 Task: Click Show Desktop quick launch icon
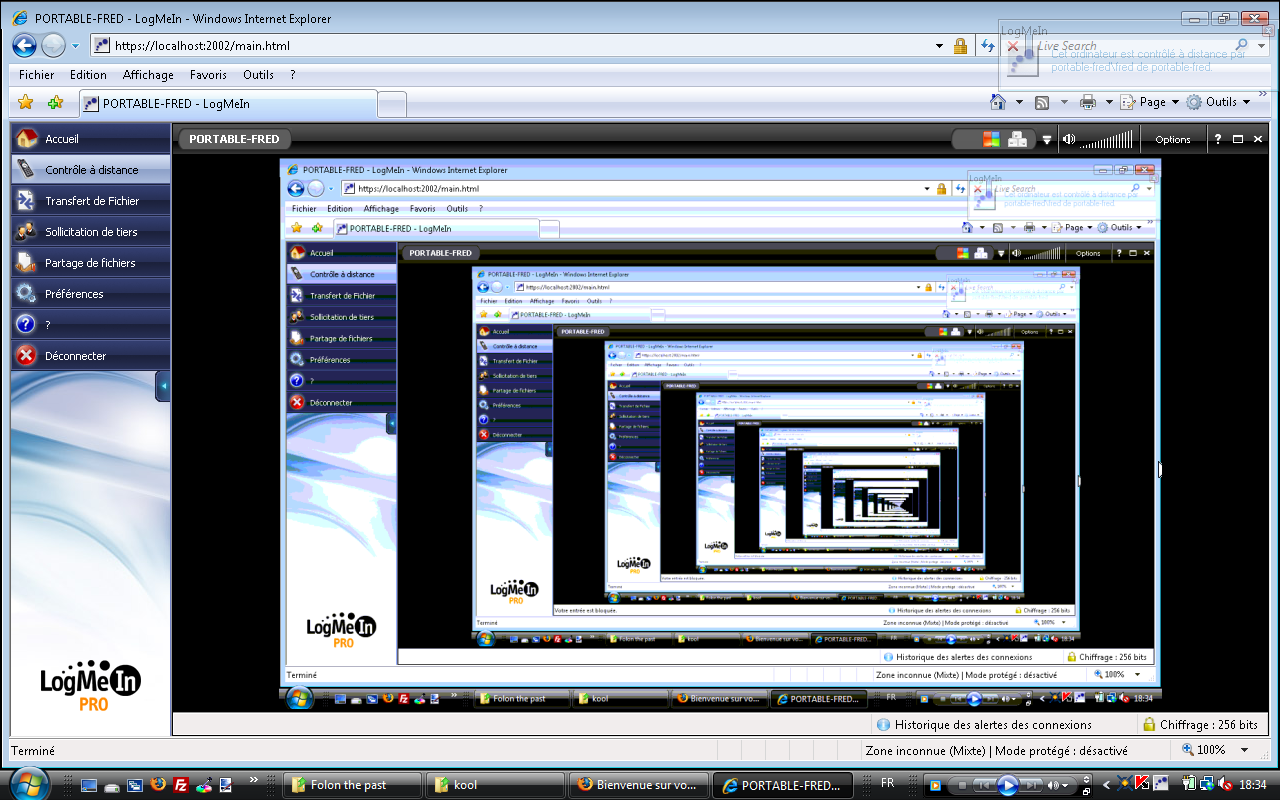click(x=89, y=785)
